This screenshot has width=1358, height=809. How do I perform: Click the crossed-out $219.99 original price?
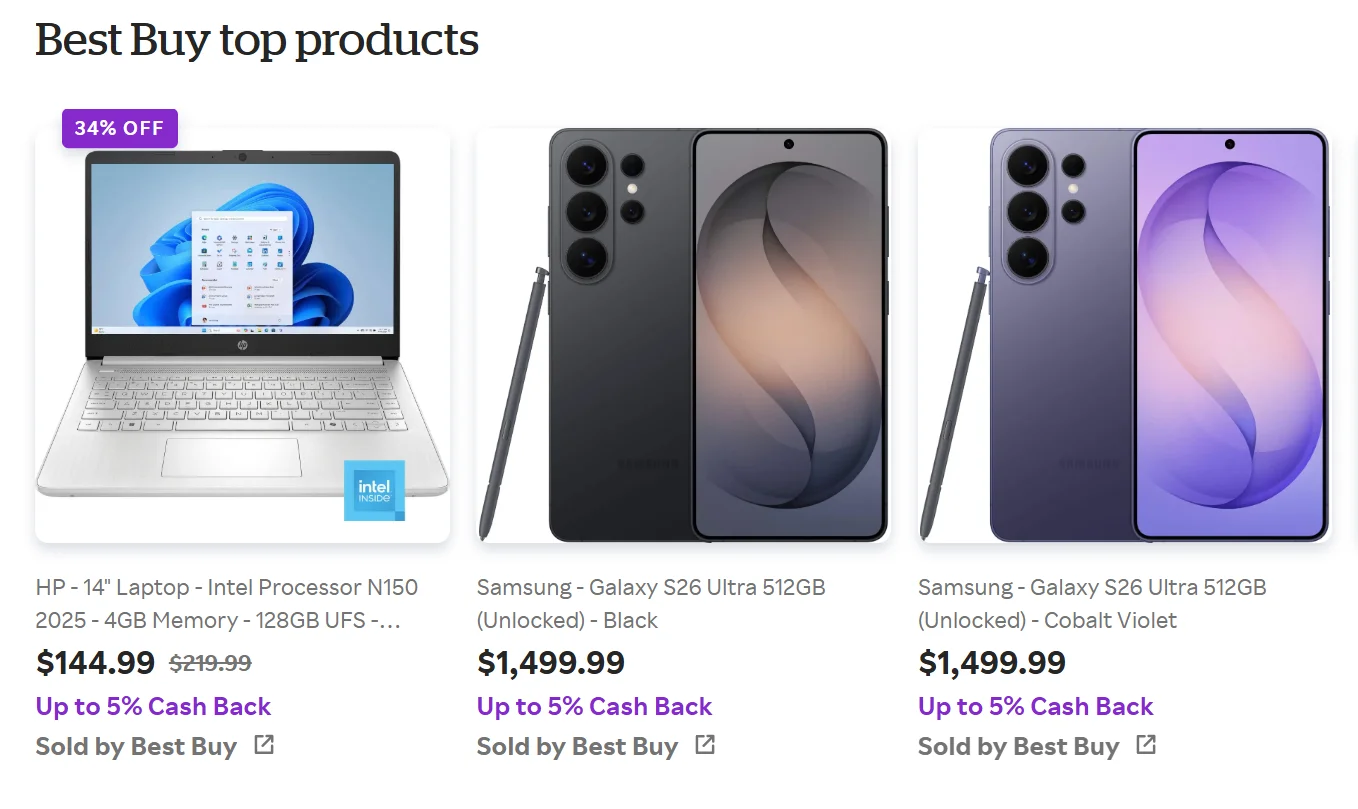coord(210,663)
